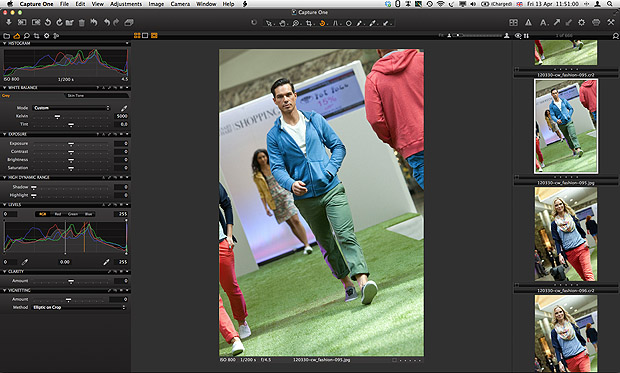Collapse the Levels panel
The width and height of the screenshot is (620, 373).
(x=5, y=204)
